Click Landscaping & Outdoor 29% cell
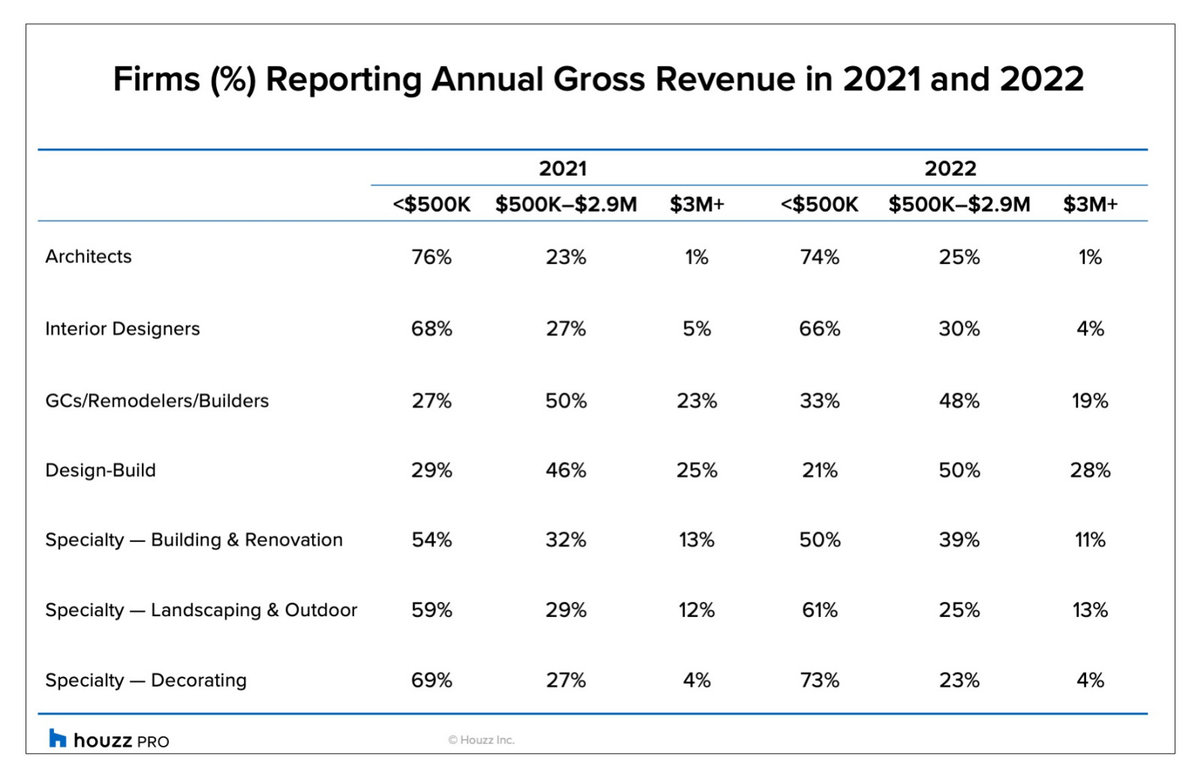1200x779 pixels. pyautogui.click(x=566, y=610)
